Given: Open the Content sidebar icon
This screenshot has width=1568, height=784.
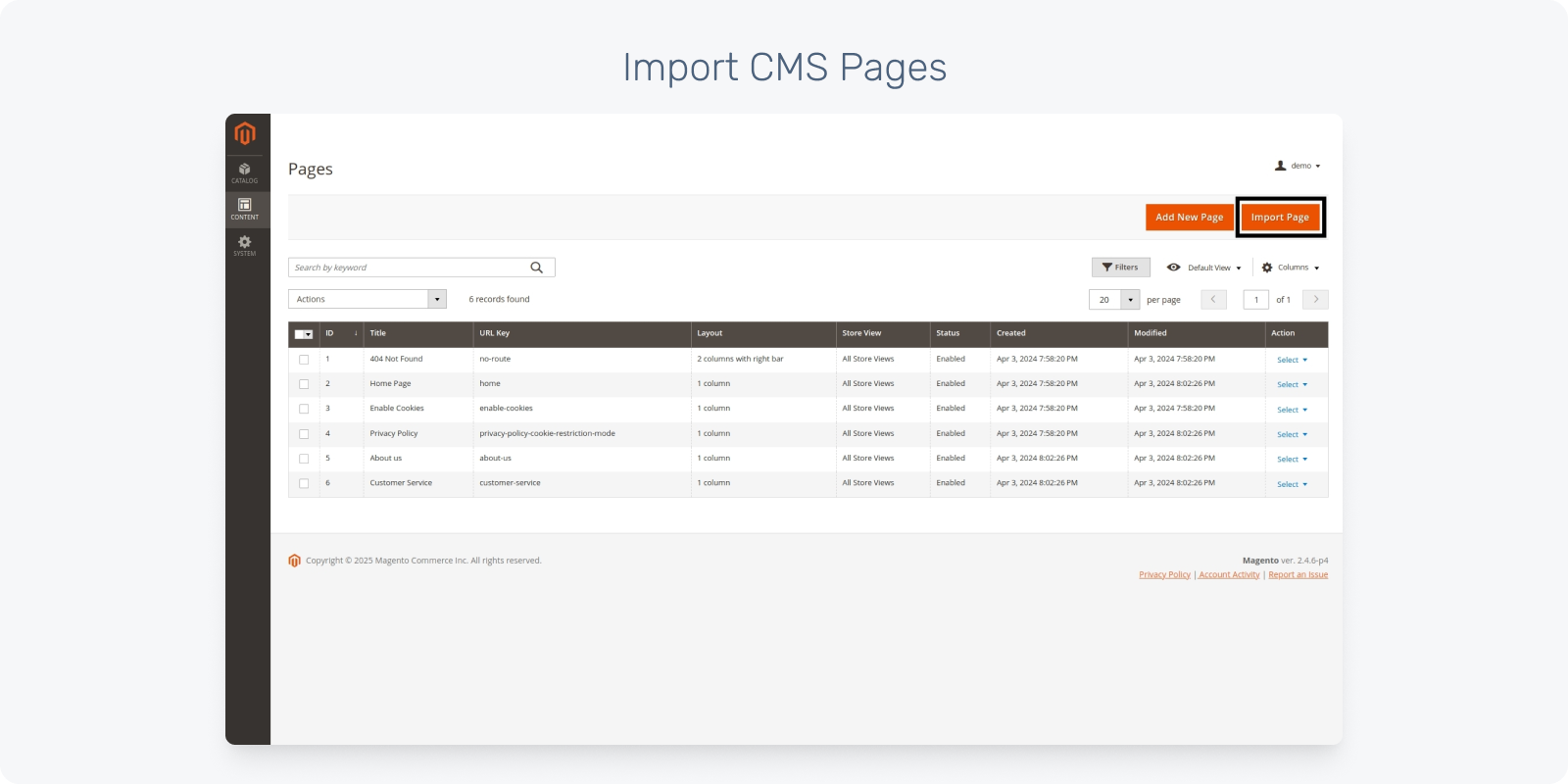Looking at the screenshot, I should (245, 209).
